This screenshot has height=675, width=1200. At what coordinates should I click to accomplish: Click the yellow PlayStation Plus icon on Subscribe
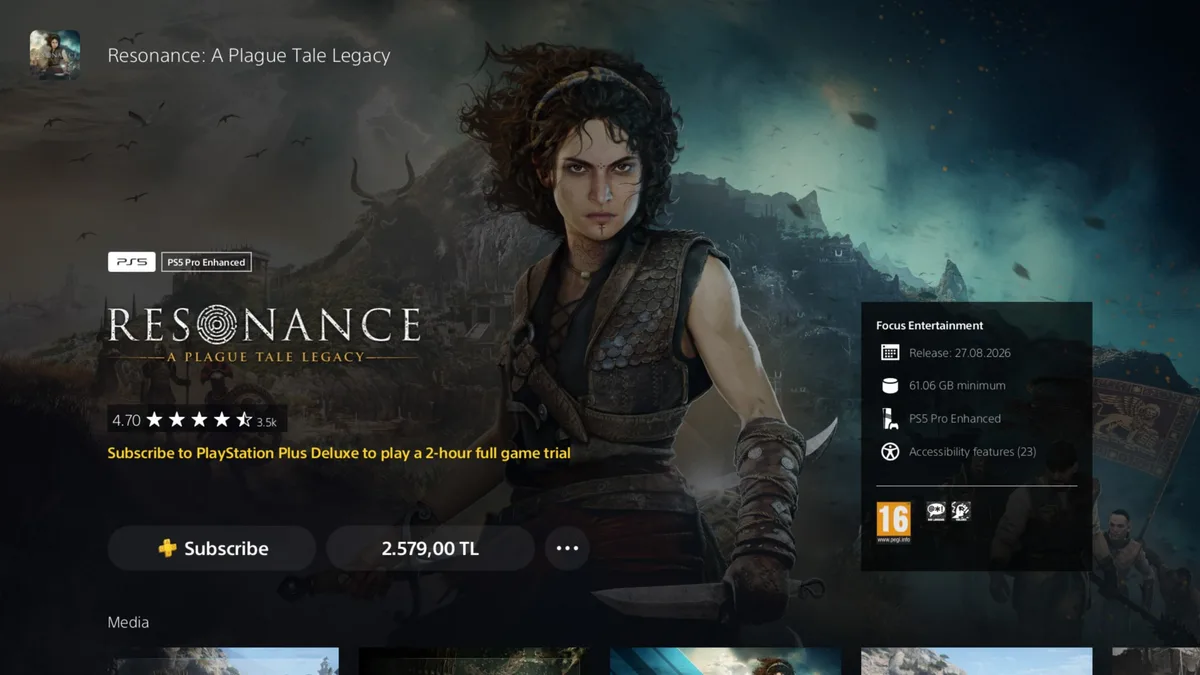167,548
